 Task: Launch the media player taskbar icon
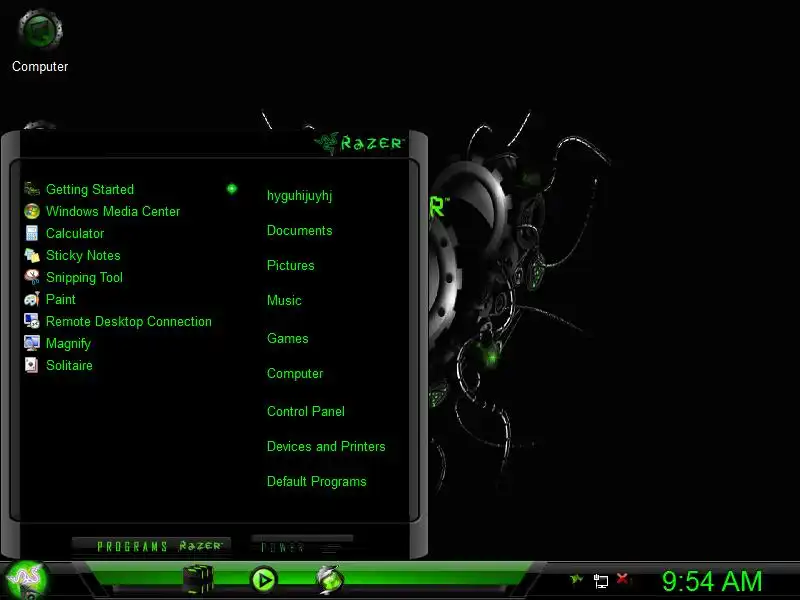click(264, 580)
